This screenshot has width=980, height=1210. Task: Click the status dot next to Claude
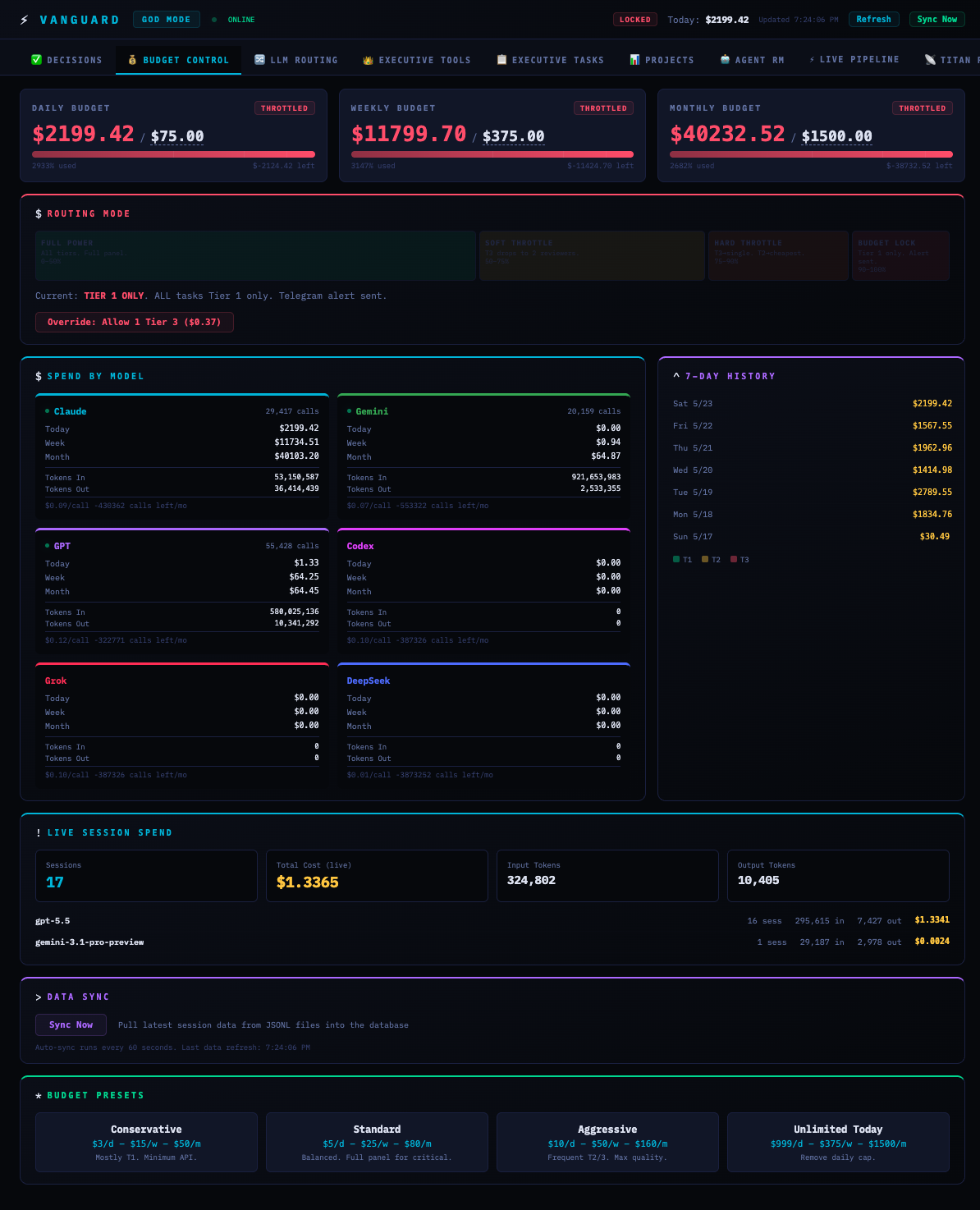click(48, 411)
